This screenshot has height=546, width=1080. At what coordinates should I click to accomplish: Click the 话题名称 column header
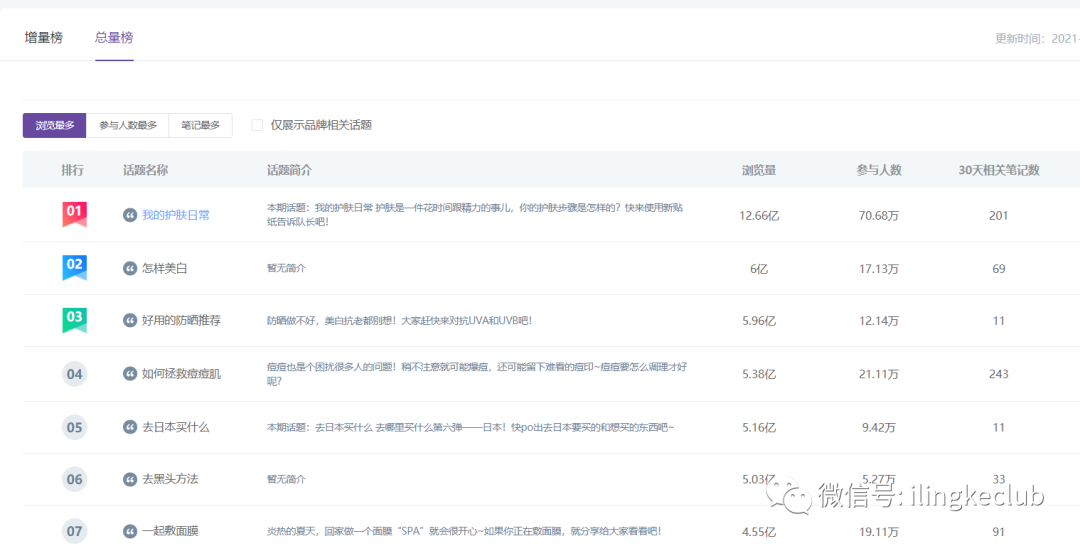145,170
